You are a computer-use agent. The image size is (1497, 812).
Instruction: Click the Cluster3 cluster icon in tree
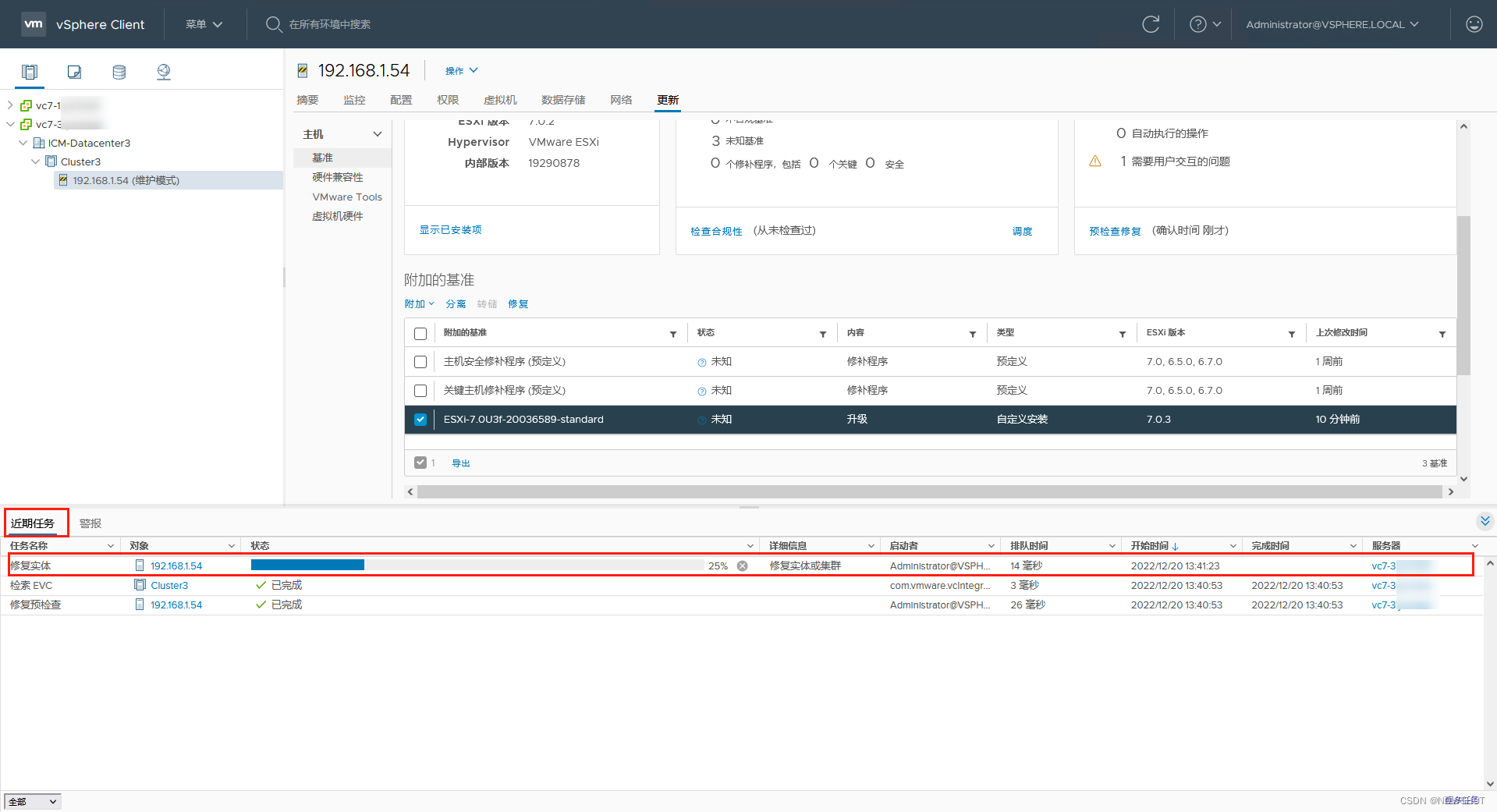51,161
